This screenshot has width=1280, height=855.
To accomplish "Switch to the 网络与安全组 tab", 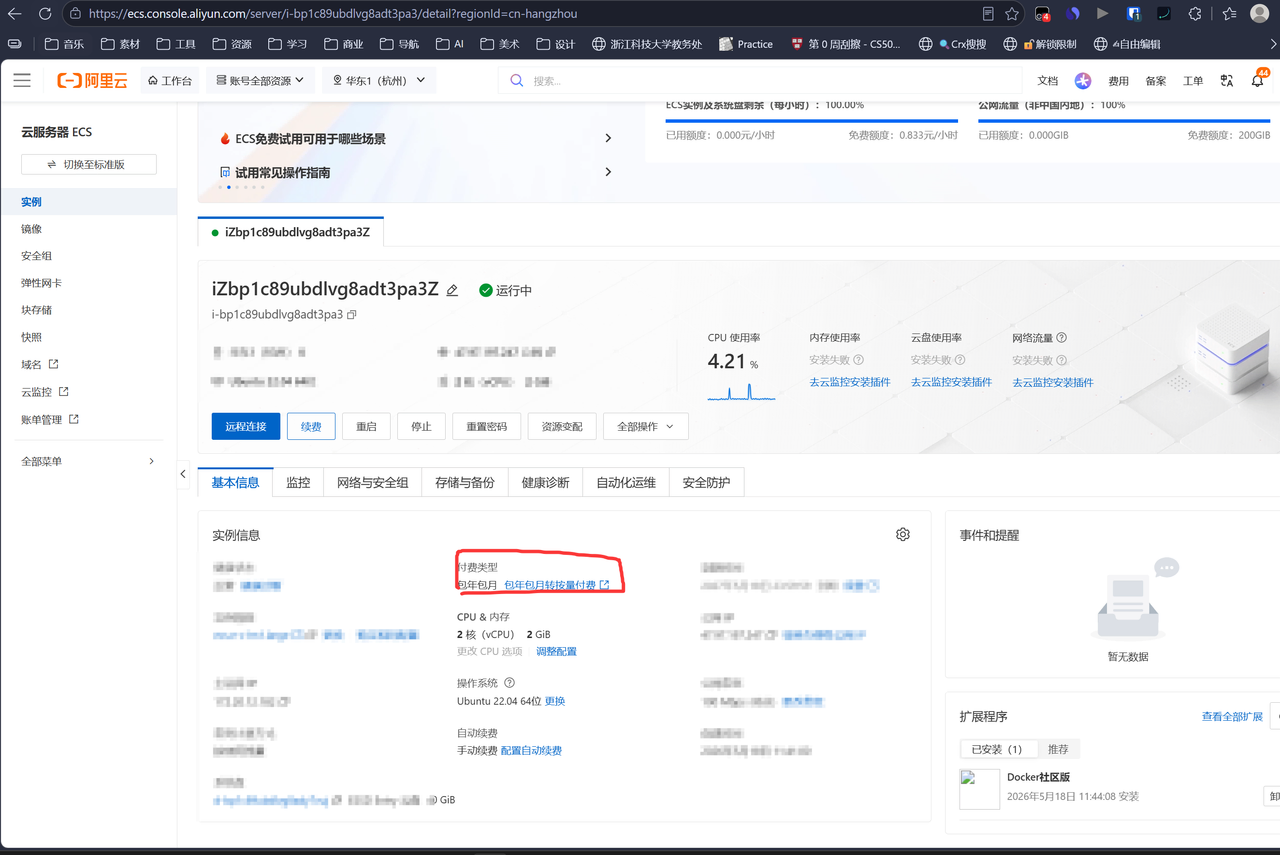I will (x=372, y=482).
